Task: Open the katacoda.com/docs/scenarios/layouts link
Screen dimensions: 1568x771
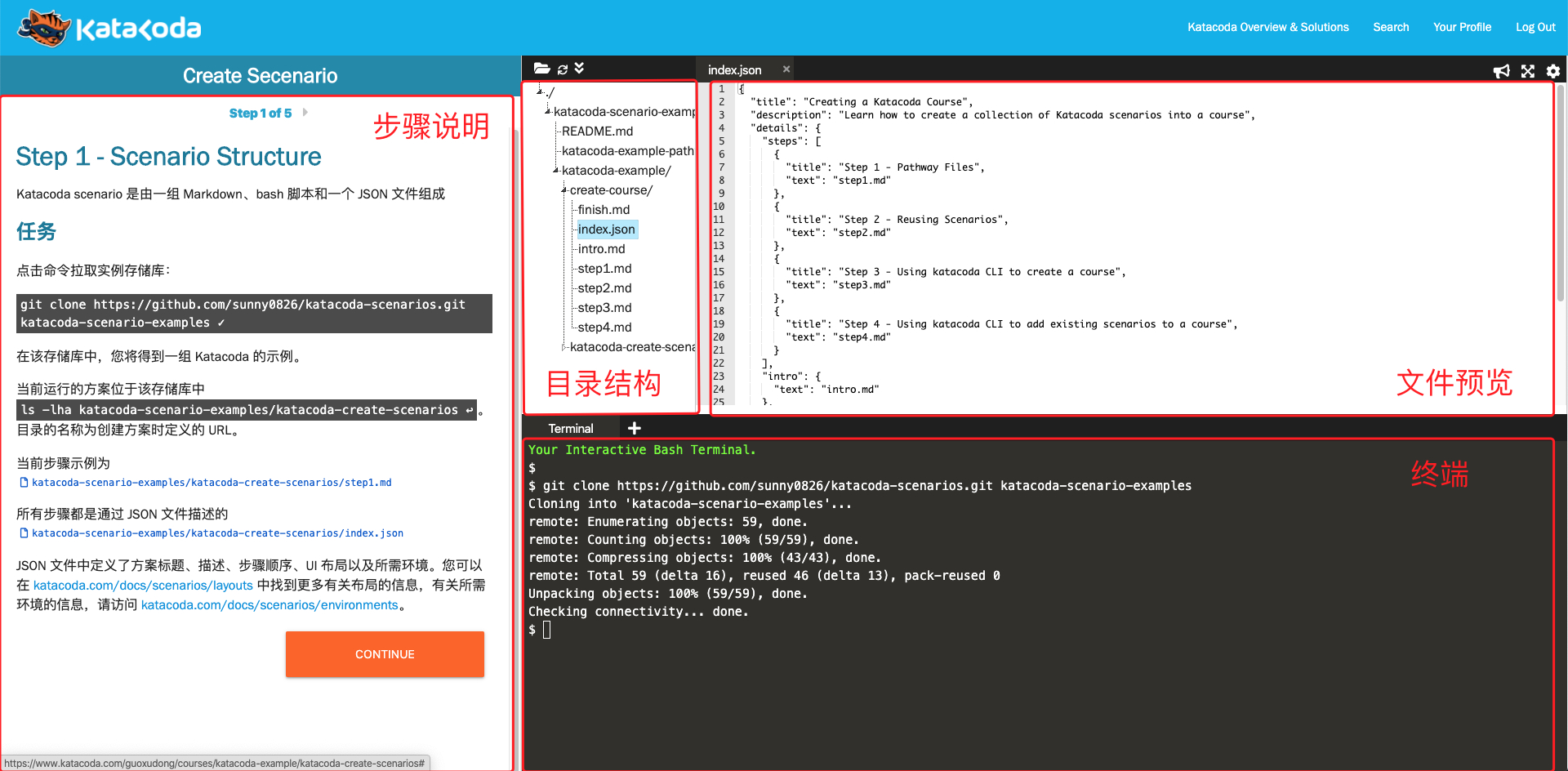Action: [x=143, y=585]
